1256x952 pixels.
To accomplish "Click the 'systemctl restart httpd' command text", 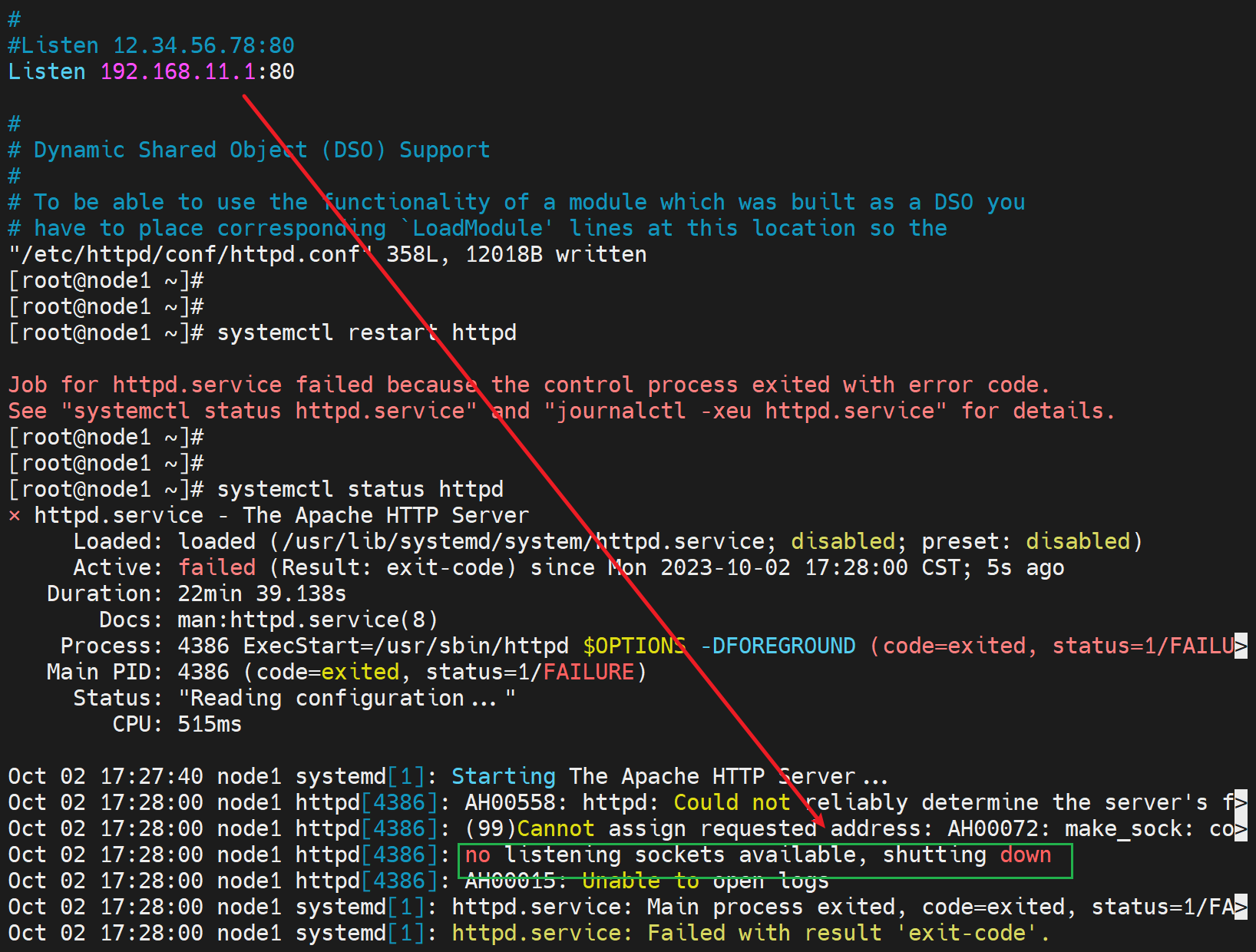I will tap(366, 333).
